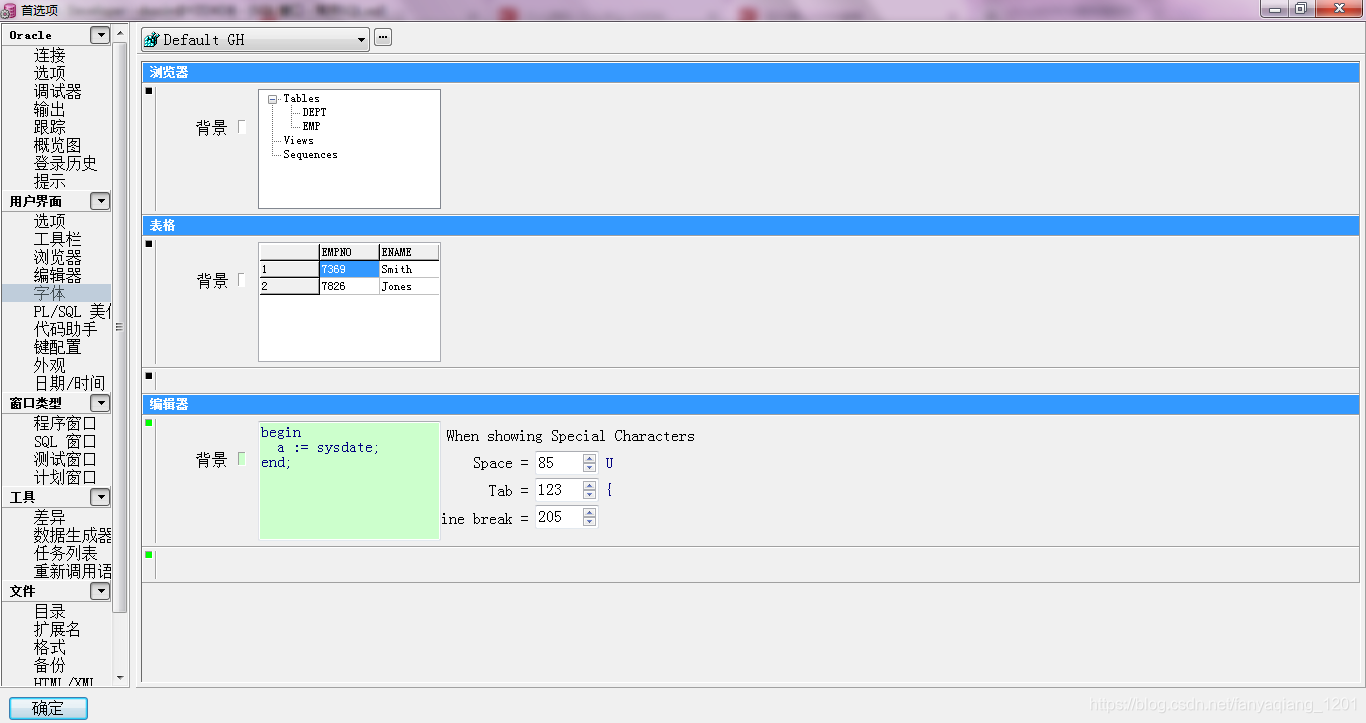Select DEPT in the browser preview tree
This screenshot has width=1366, height=723.
tap(314, 112)
